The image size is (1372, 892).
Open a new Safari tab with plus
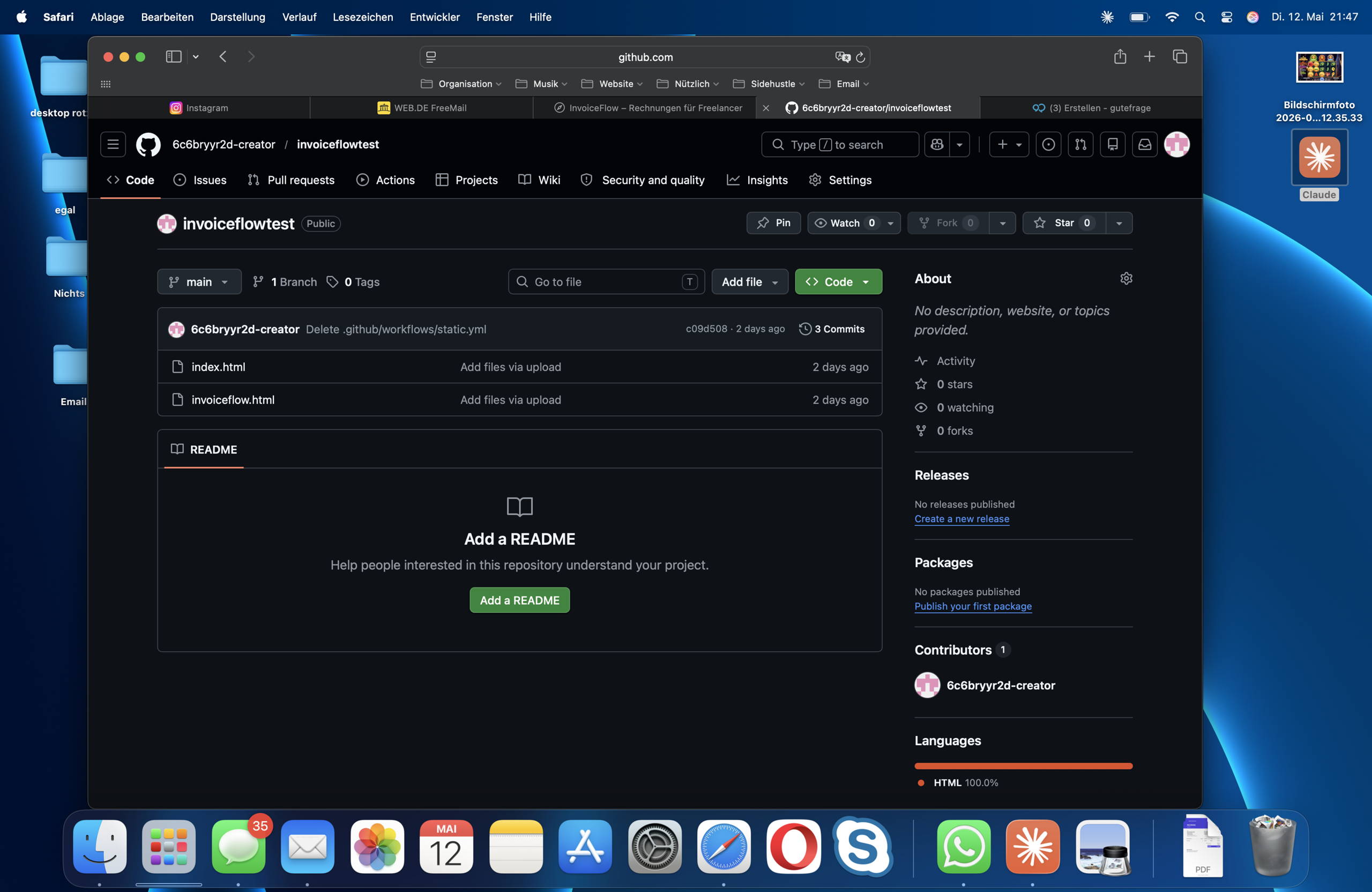pos(1149,56)
